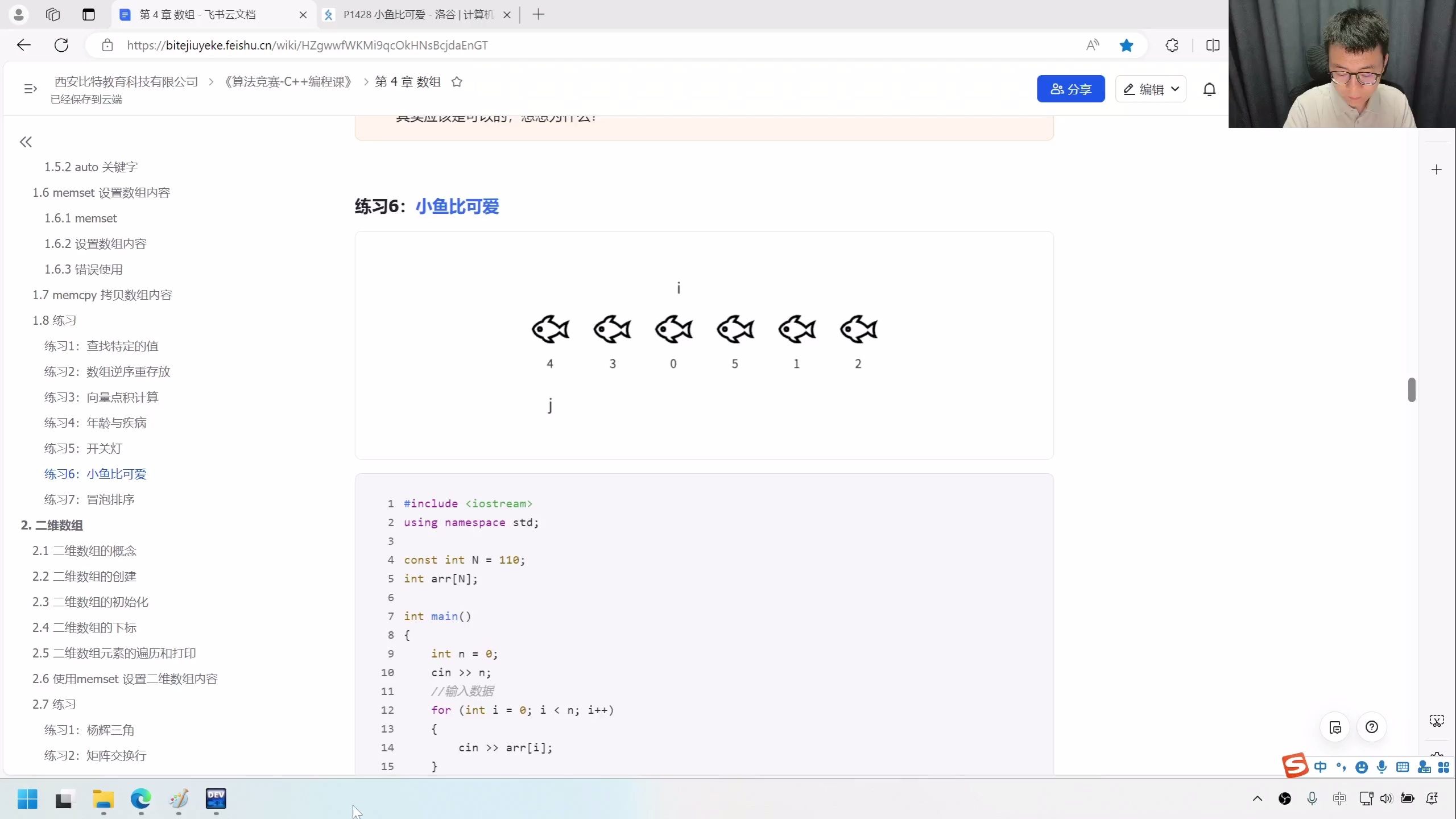Open the 小鱼比可爱 heading link
This screenshot has height=819, width=1456.
coord(457,206)
